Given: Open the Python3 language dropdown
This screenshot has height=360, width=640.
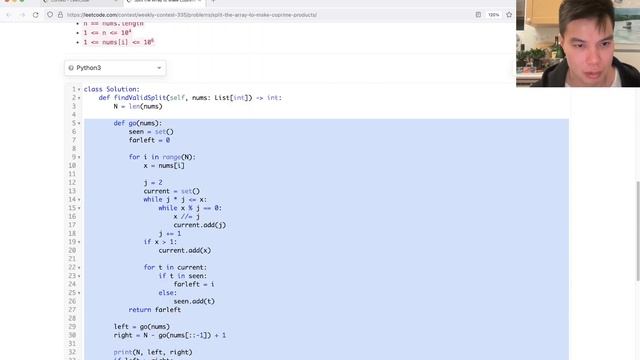Looking at the screenshot, I should (x=115, y=68).
